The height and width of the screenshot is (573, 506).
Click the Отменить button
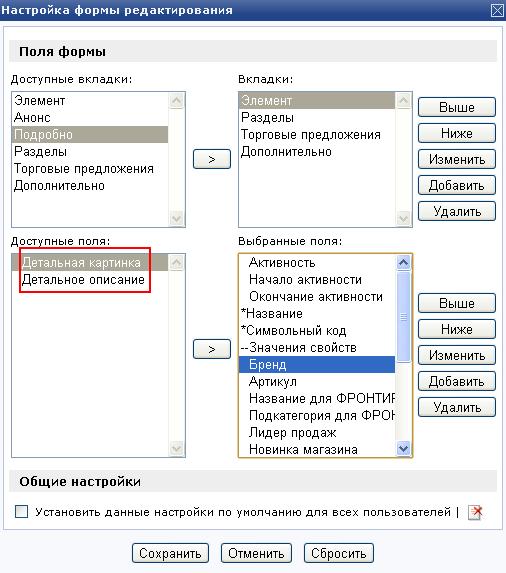click(x=256, y=553)
